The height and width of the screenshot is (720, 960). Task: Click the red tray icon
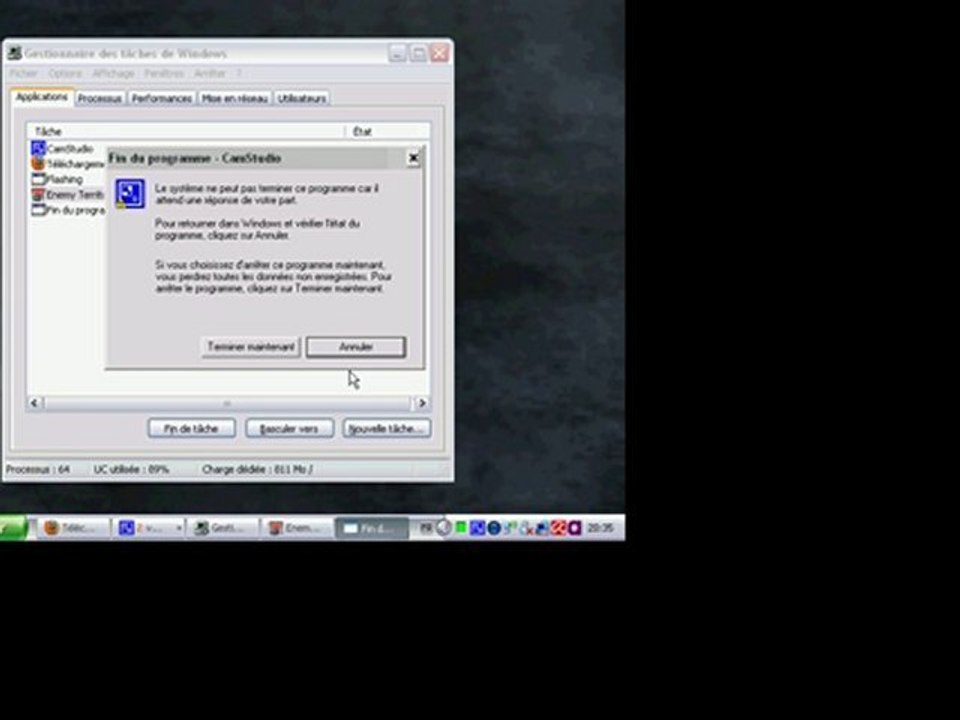558,528
